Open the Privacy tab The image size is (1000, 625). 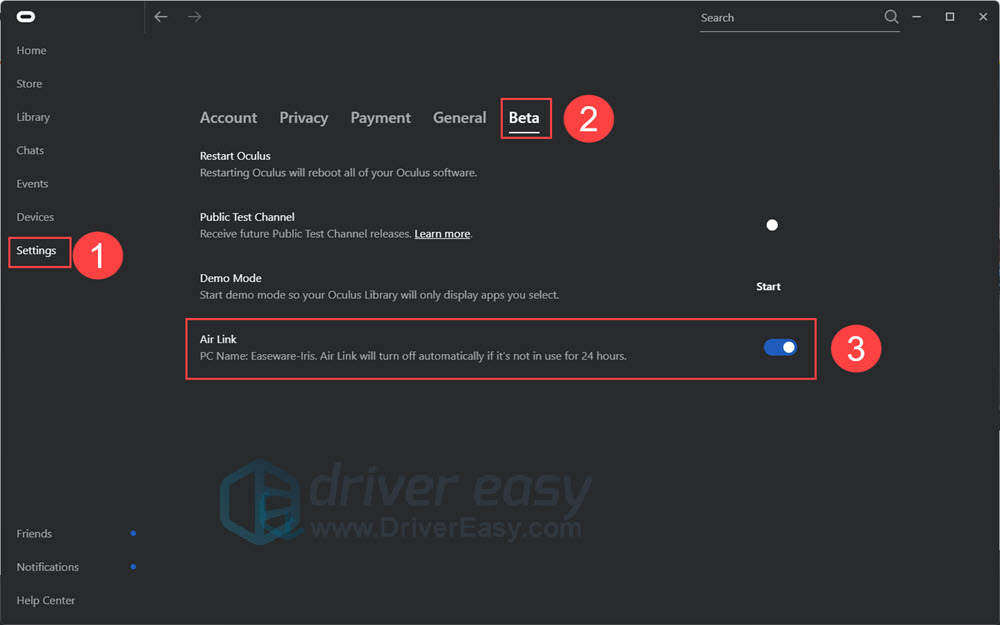303,118
